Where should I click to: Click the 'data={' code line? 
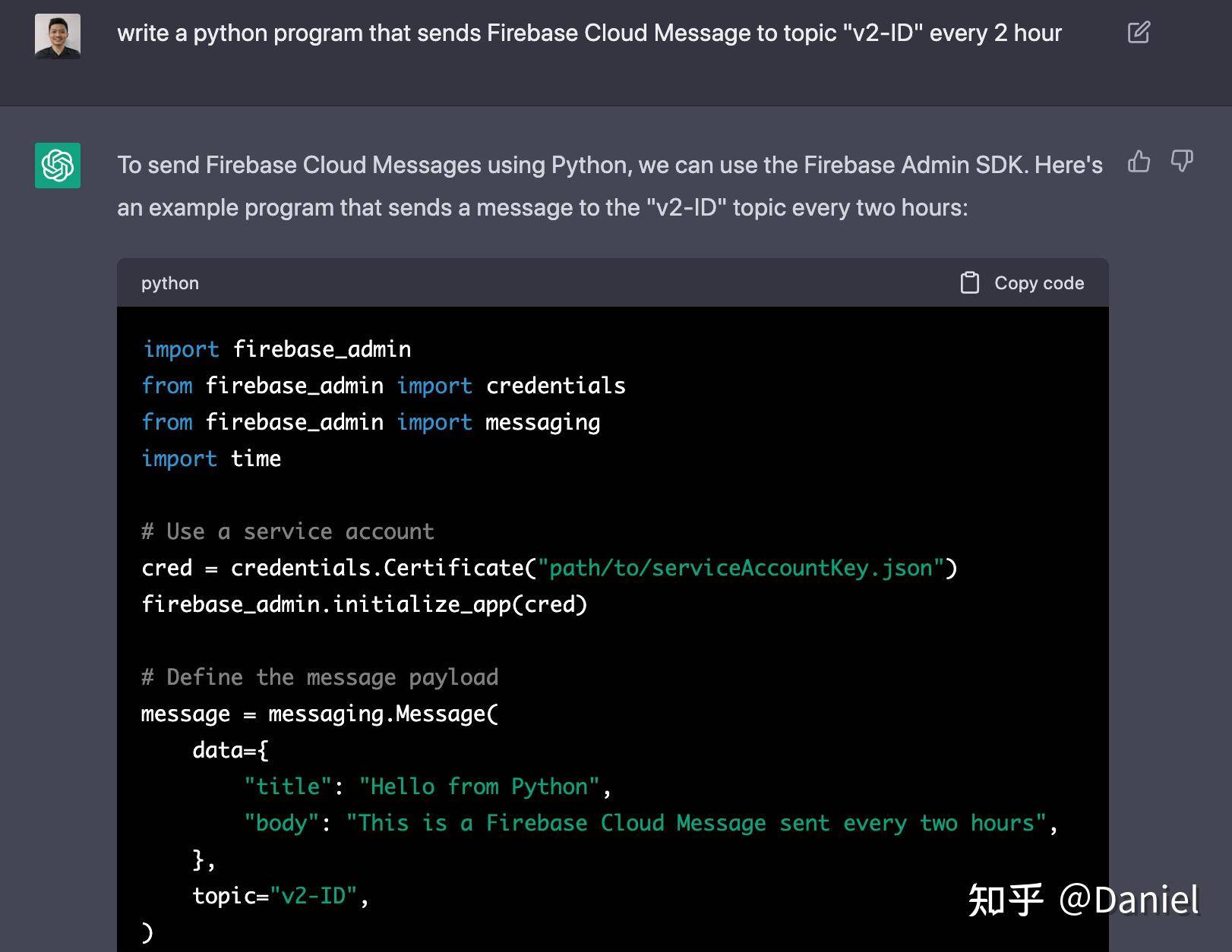[230, 750]
